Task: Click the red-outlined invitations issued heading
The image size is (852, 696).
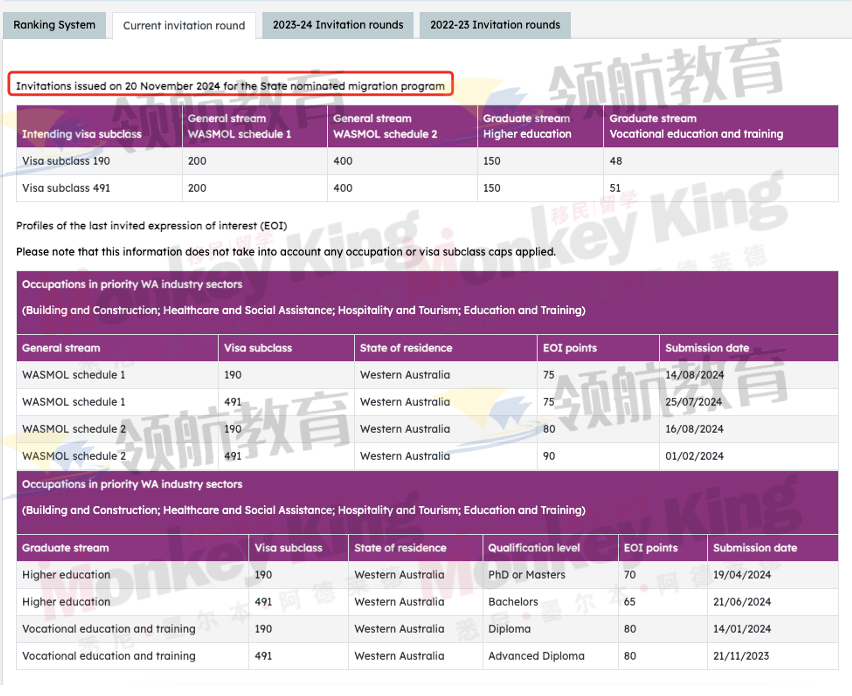Action: [x=231, y=86]
